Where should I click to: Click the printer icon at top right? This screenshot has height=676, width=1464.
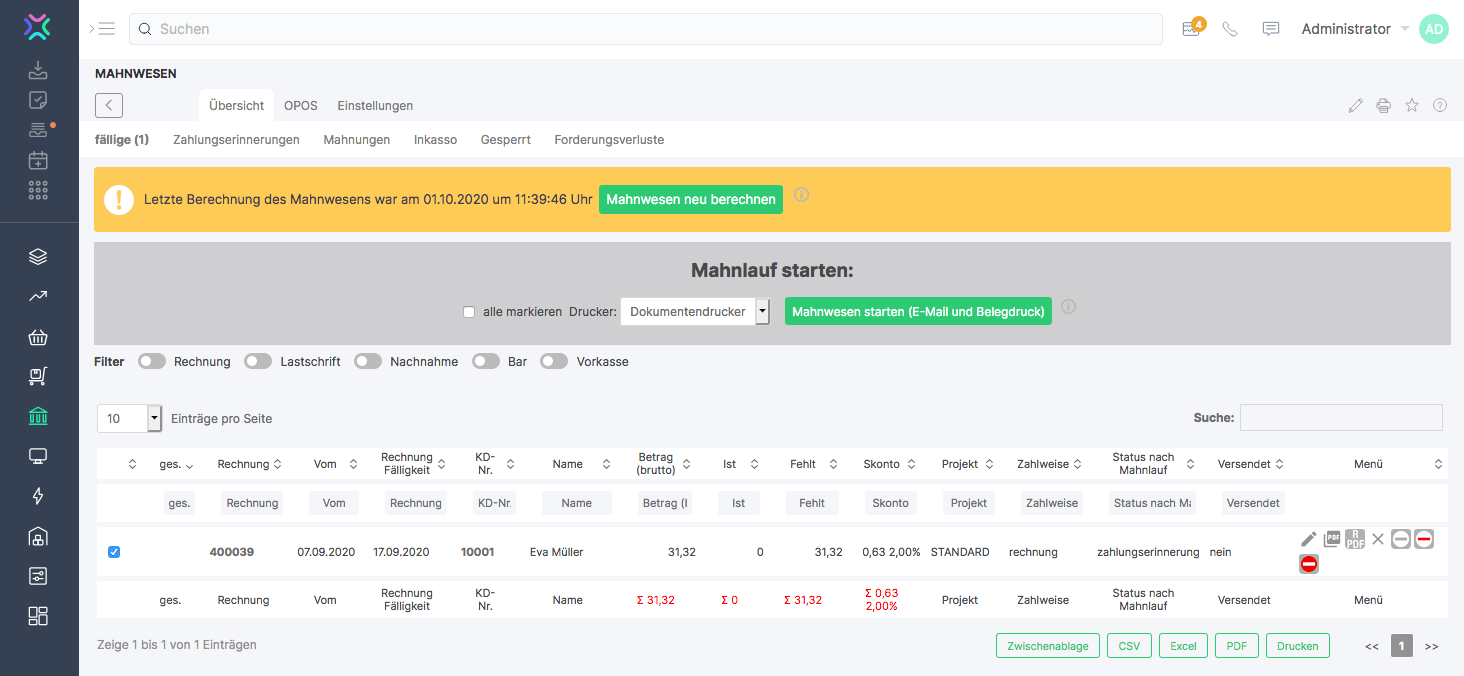tap(1384, 105)
